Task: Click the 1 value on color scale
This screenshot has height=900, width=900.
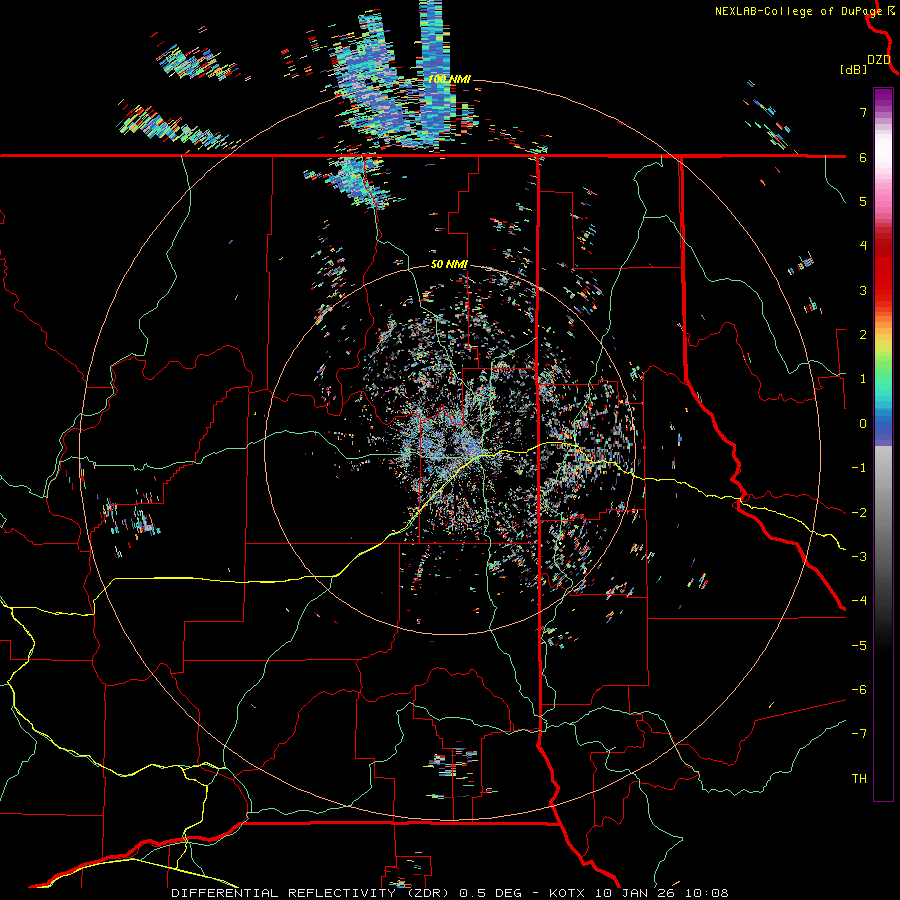Action: pyautogui.click(x=863, y=379)
